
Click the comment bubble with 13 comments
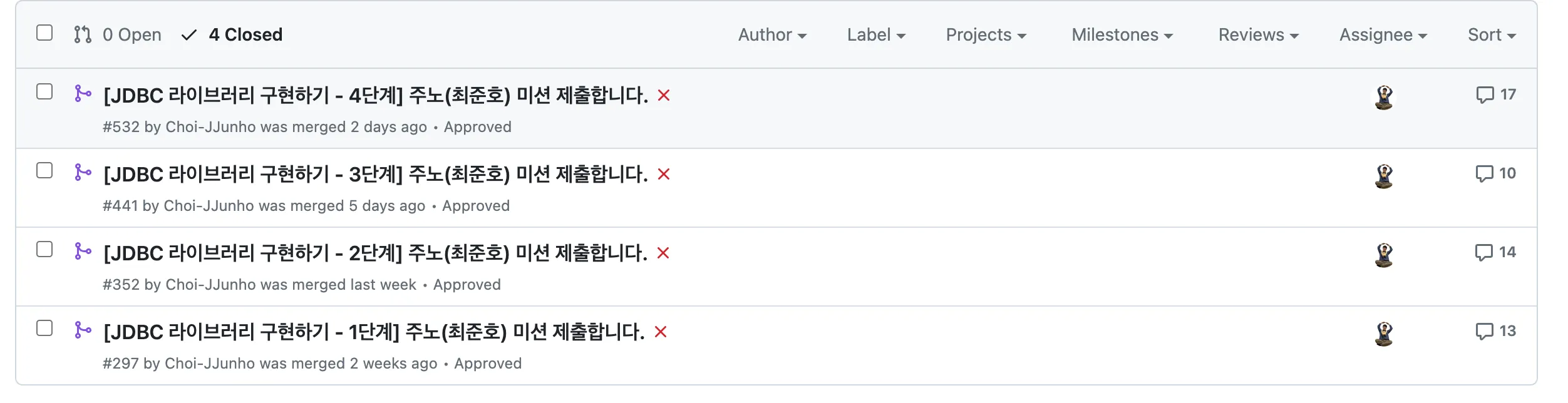click(1495, 332)
